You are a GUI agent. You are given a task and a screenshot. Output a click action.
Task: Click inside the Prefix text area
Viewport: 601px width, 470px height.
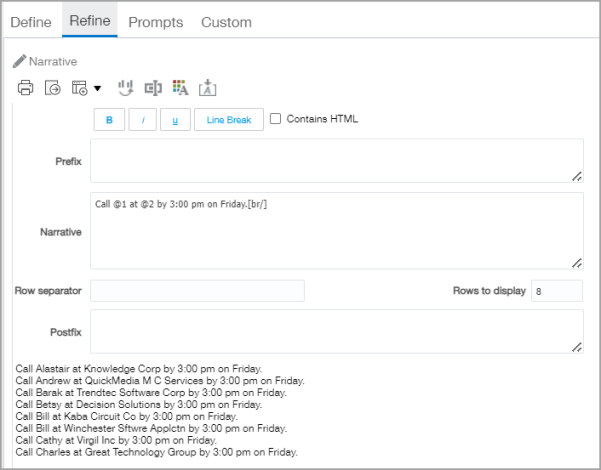click(x=337, y=161)
